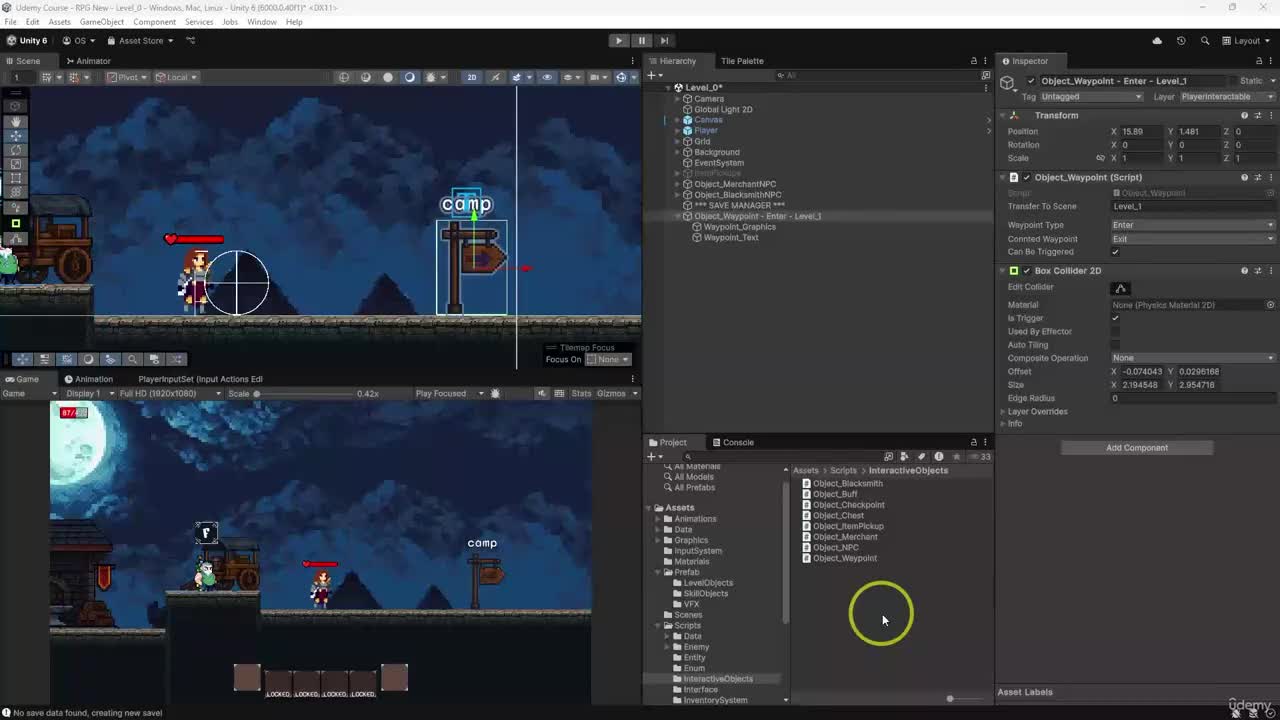The height and width of the screenshot is (720, 1280).
Task: Toggle Scene view lighting icon
Action: click(495, 77)
